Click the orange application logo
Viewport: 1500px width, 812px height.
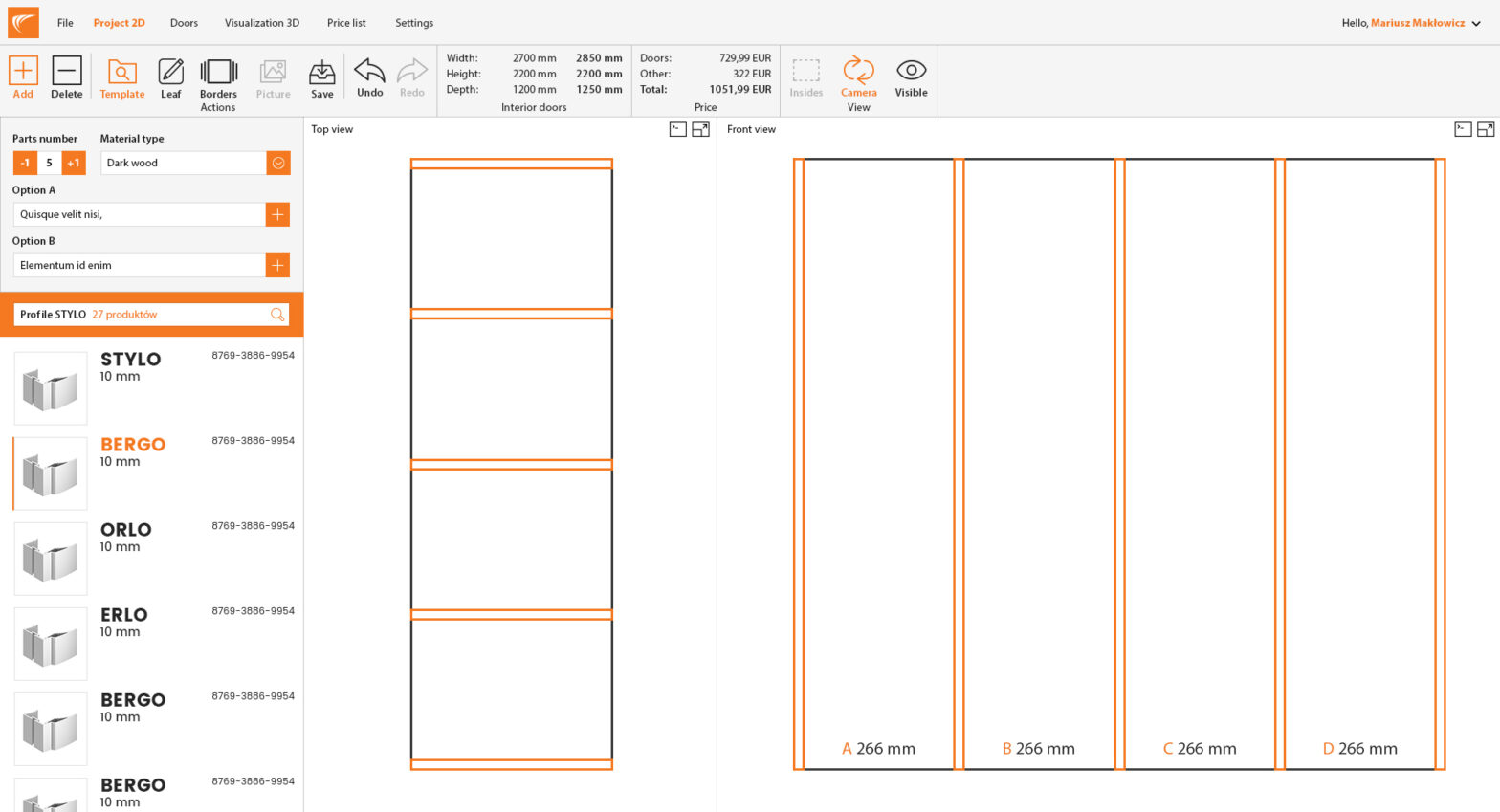point(24,22)
